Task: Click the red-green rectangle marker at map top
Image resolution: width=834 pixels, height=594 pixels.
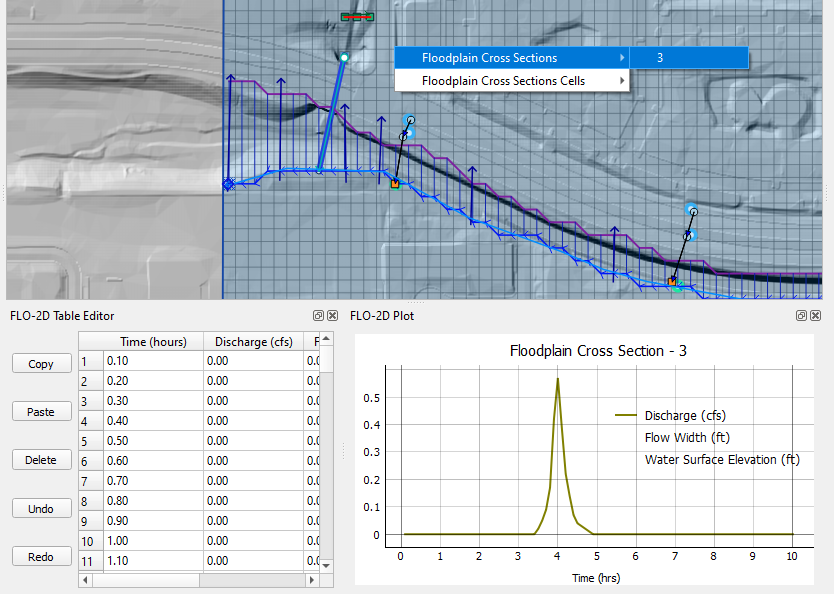Action: pos(357,17)
